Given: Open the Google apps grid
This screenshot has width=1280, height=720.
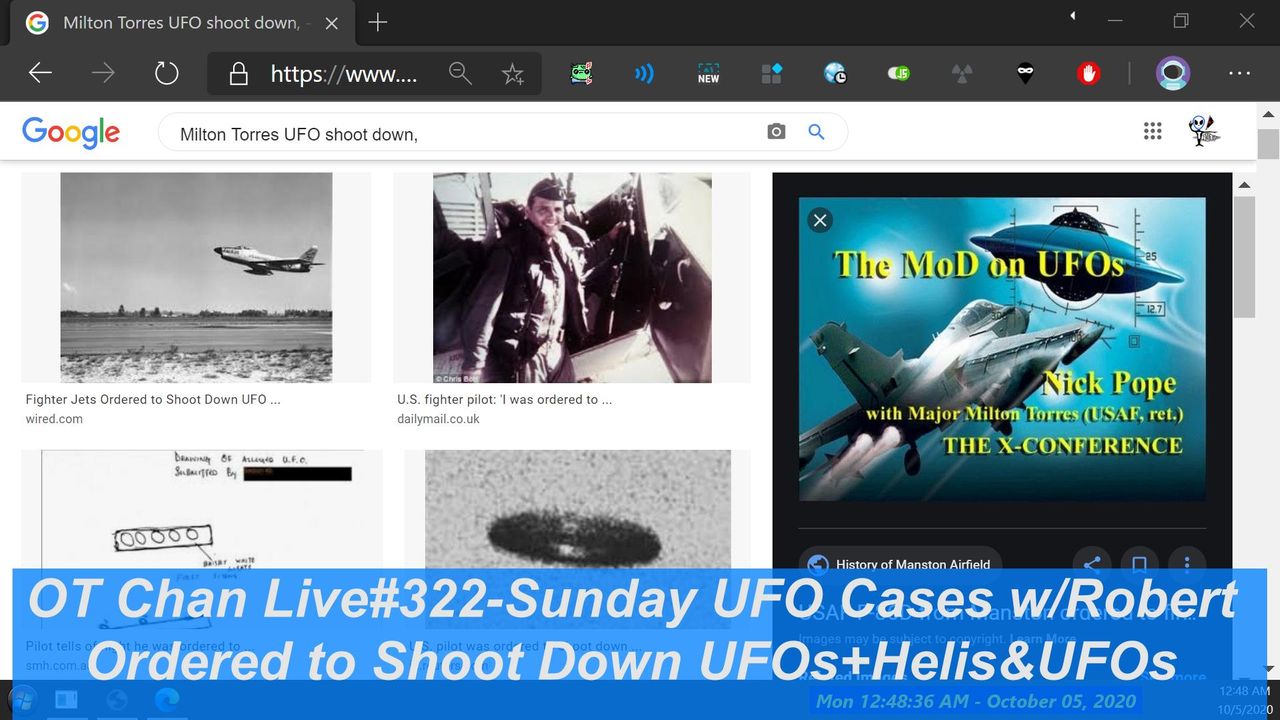Looking at the screenshot, I should coord(1152,131).
